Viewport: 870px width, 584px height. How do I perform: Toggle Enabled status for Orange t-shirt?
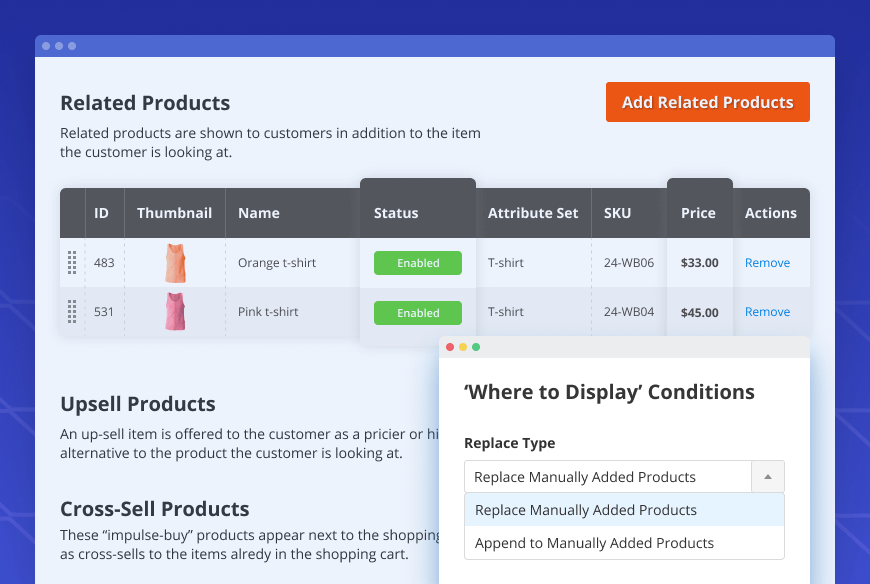coord(418,263)
